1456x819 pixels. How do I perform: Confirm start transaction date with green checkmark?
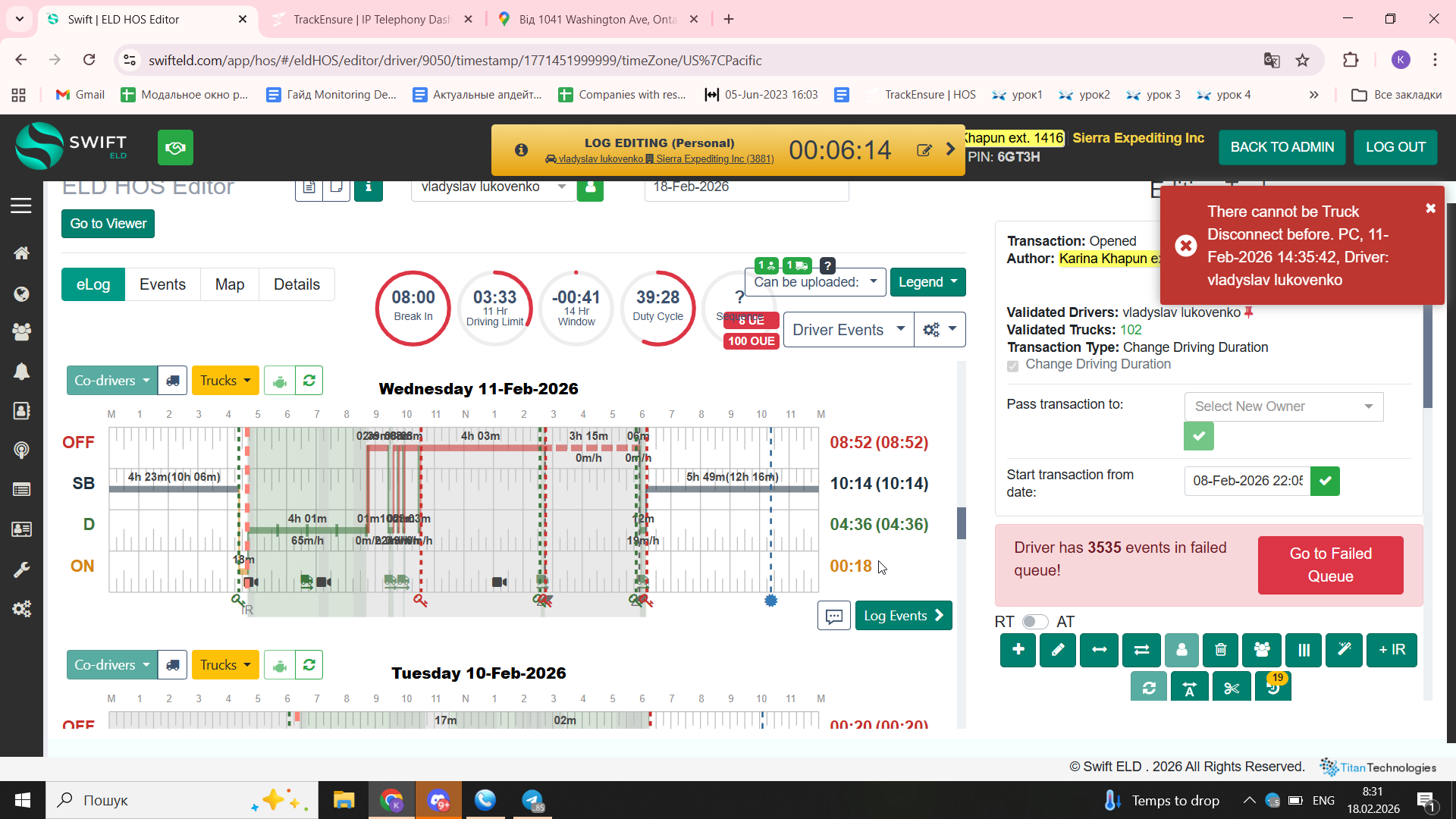(1325, 481)
